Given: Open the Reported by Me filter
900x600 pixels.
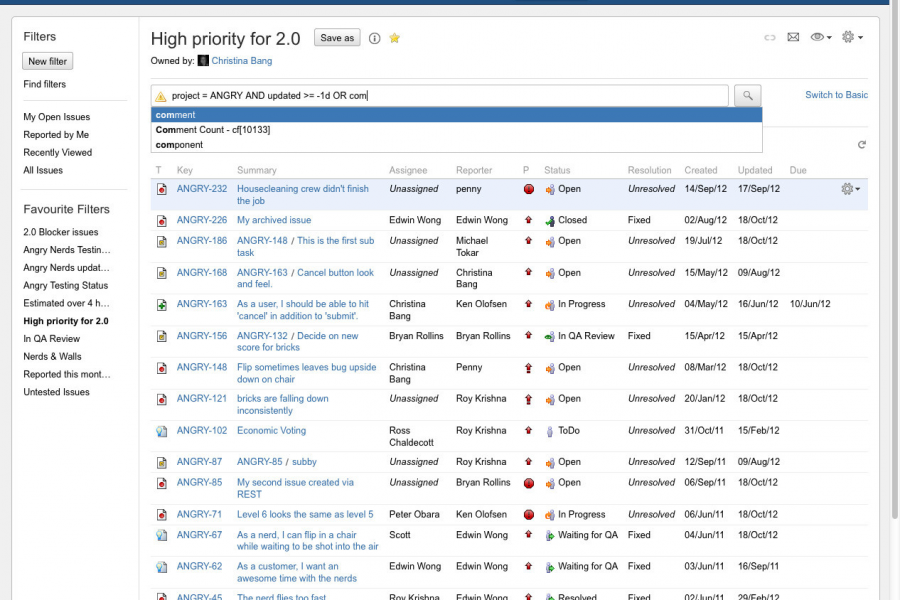Looking at the screenshot, I should pos(56,134).
